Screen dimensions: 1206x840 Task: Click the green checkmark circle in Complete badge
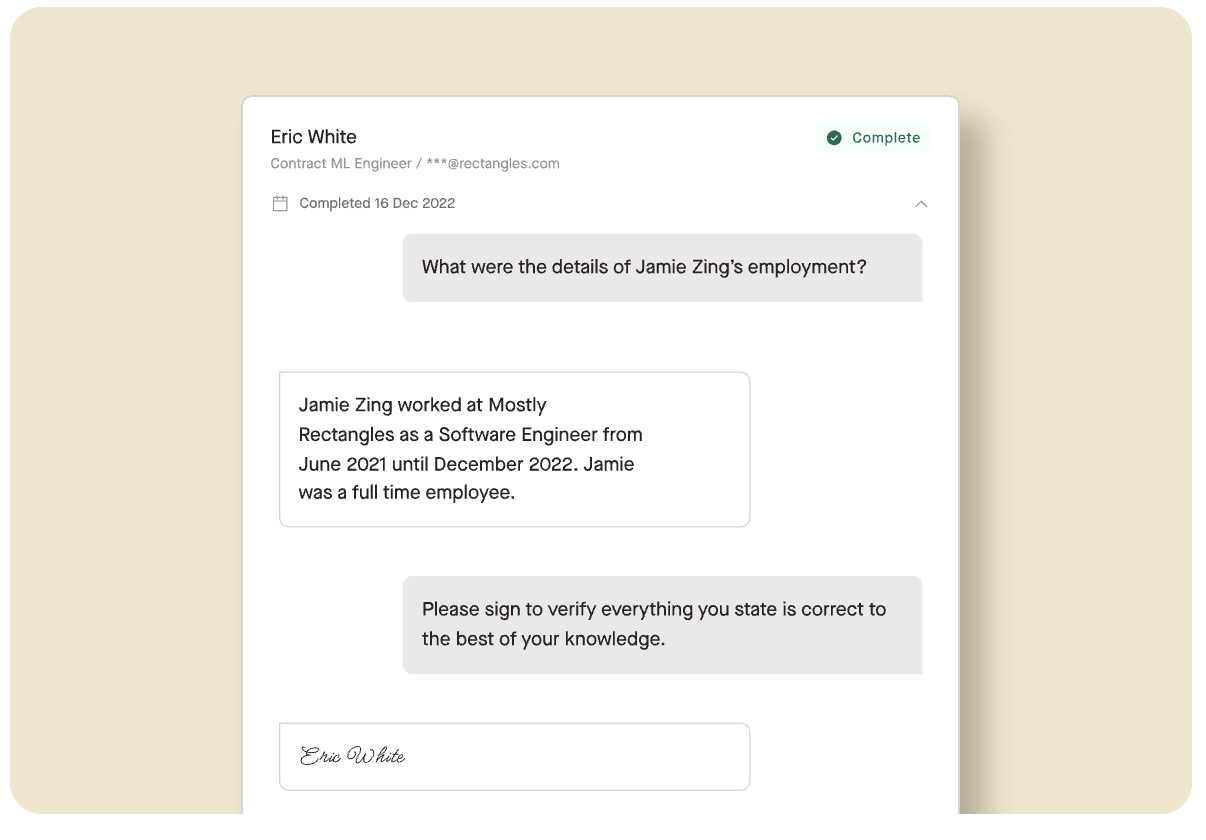(833, 137)
